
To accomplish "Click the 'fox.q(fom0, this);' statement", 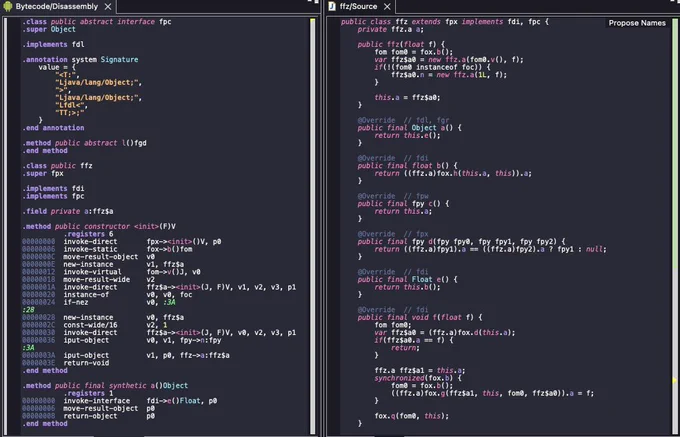I will click(x=412, y=416).
